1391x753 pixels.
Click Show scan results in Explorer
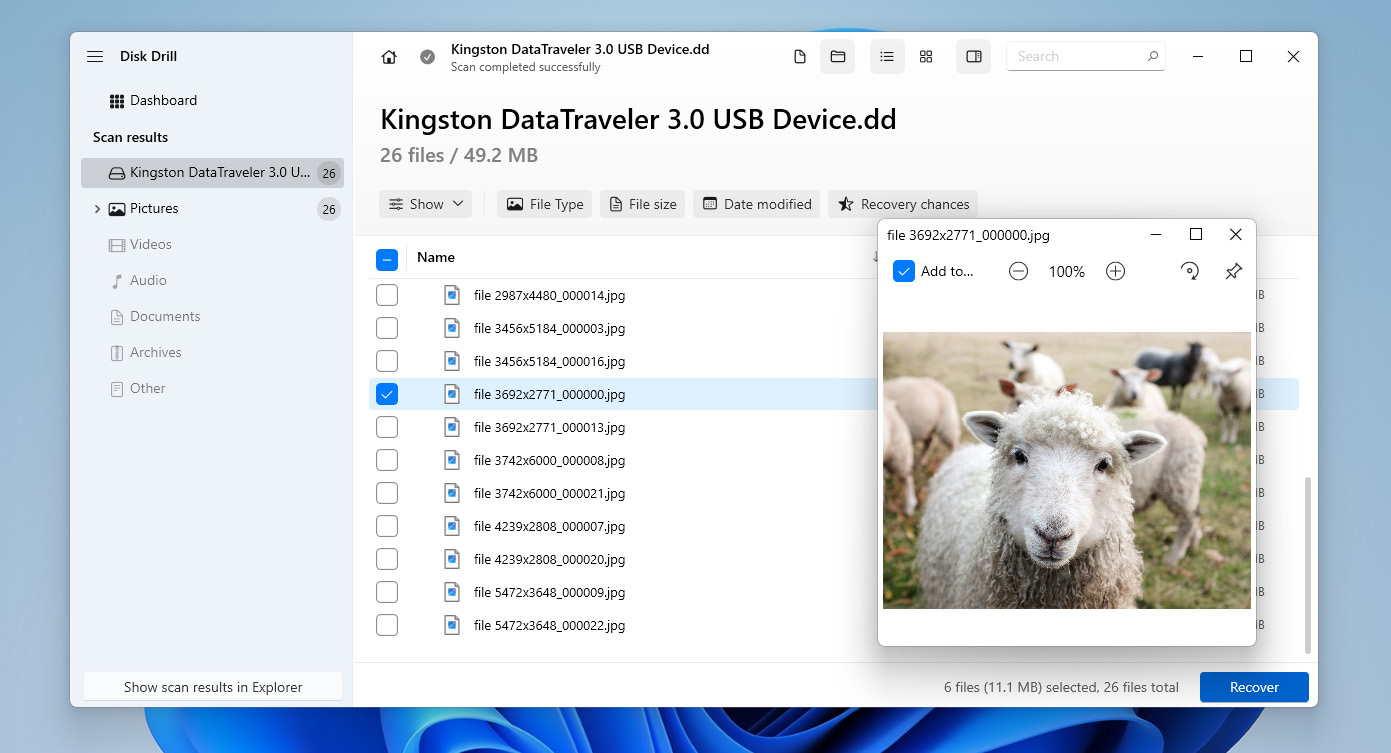point(213,687)
